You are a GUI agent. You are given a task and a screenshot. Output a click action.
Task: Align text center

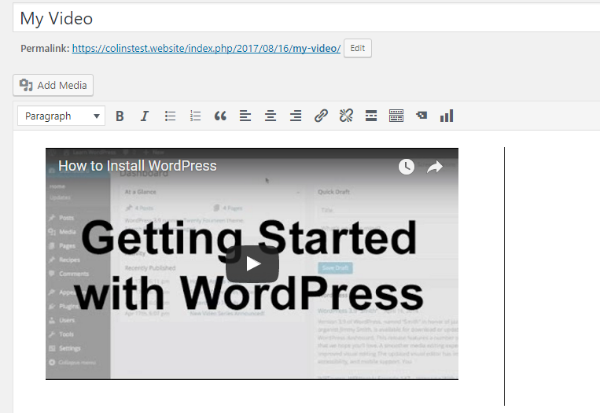pyautogui.click(x=271, y=116)
